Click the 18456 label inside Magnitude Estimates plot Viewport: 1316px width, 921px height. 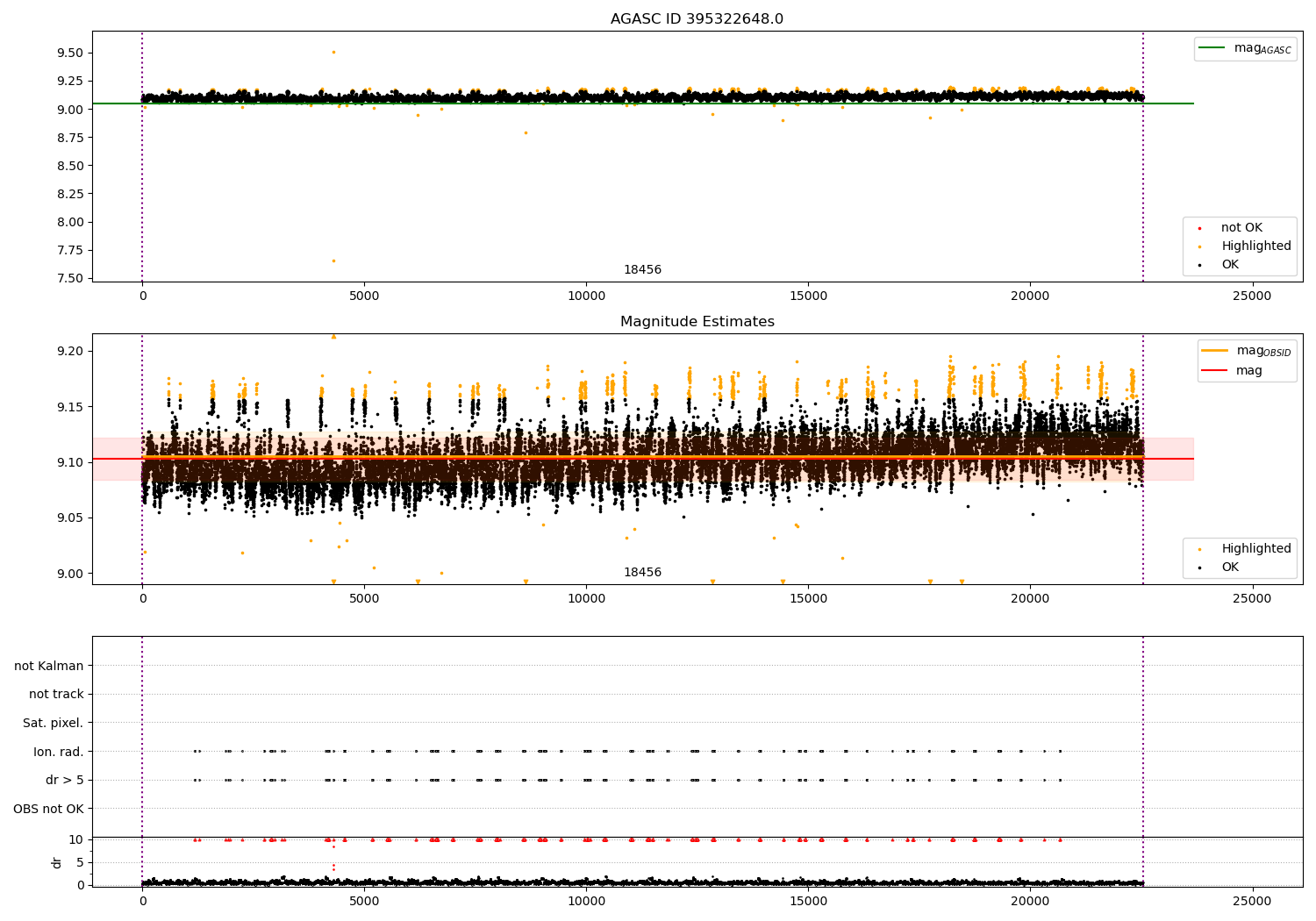(642, 573)
